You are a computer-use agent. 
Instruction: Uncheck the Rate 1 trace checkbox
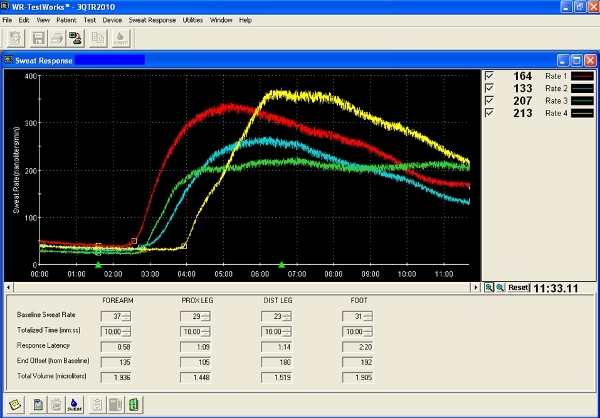489,76
